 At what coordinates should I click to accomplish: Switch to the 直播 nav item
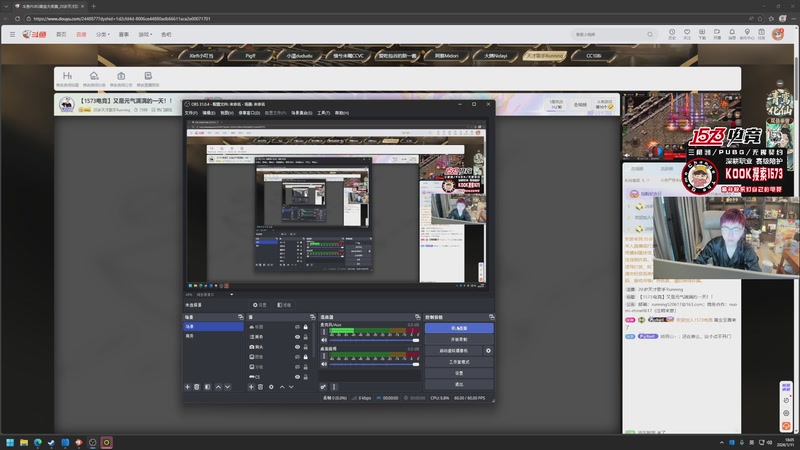click(81, 34)
